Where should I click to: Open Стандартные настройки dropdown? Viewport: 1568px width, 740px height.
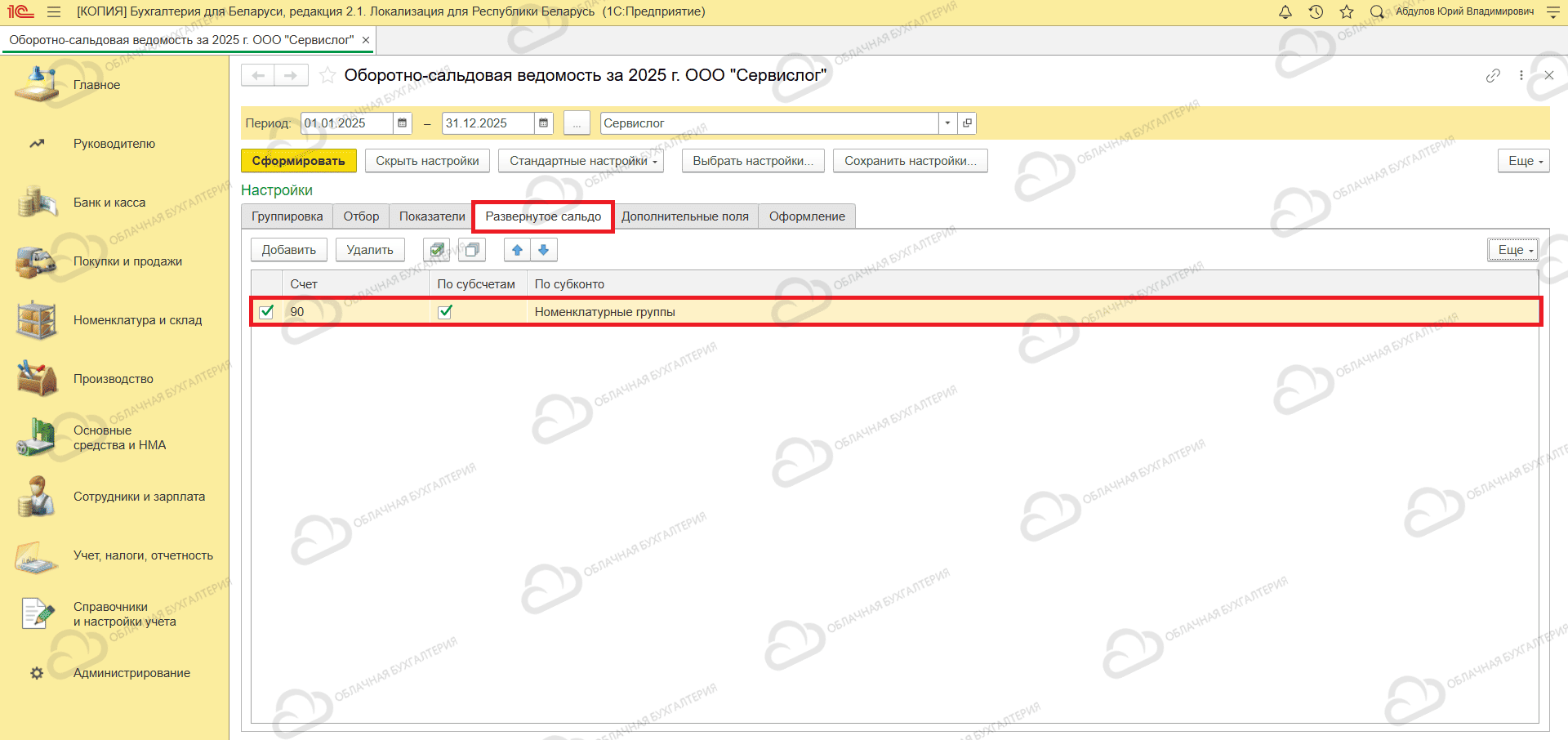581,161
